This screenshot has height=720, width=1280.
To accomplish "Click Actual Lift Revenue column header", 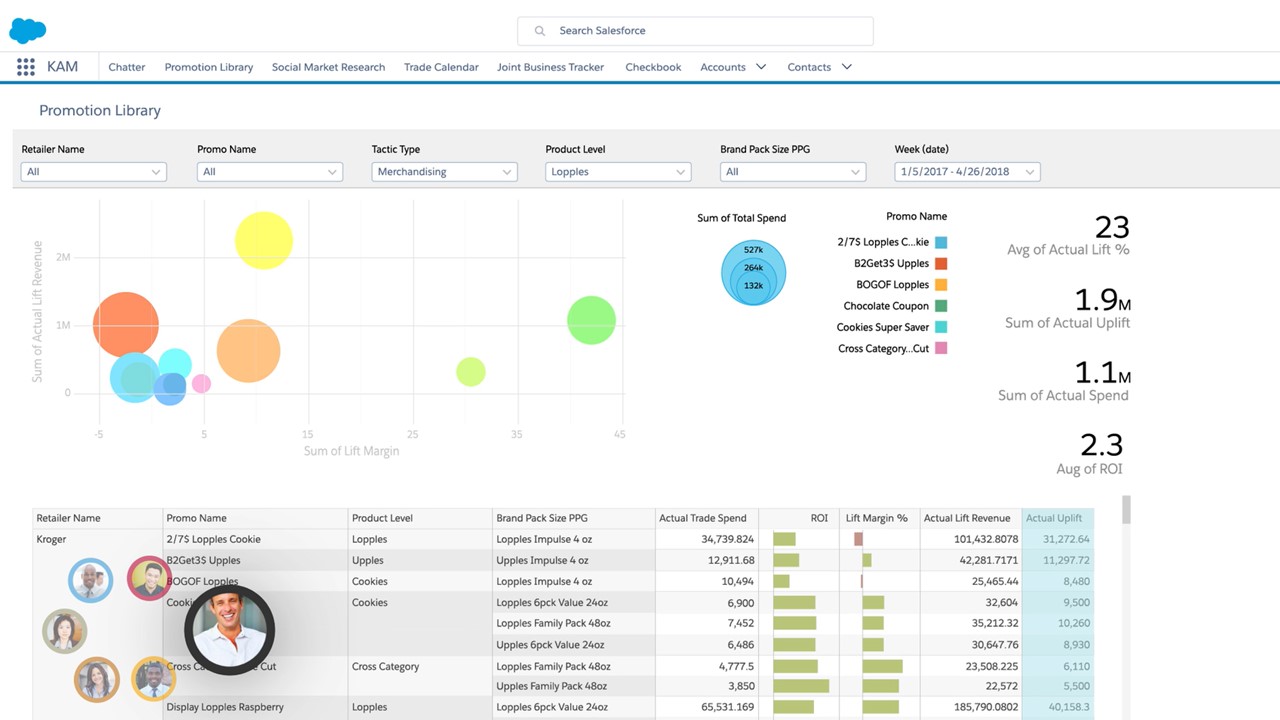I will coord(970,518).
